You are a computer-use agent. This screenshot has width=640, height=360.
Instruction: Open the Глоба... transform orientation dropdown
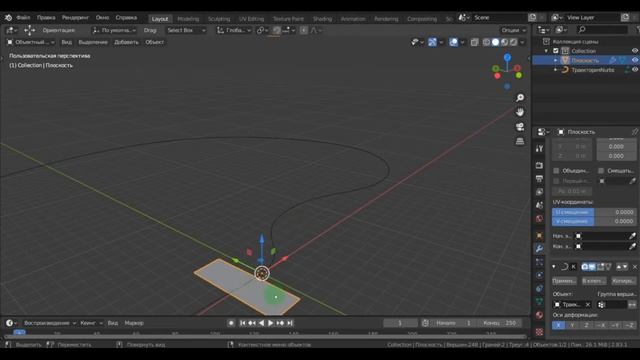coord(233,30)
